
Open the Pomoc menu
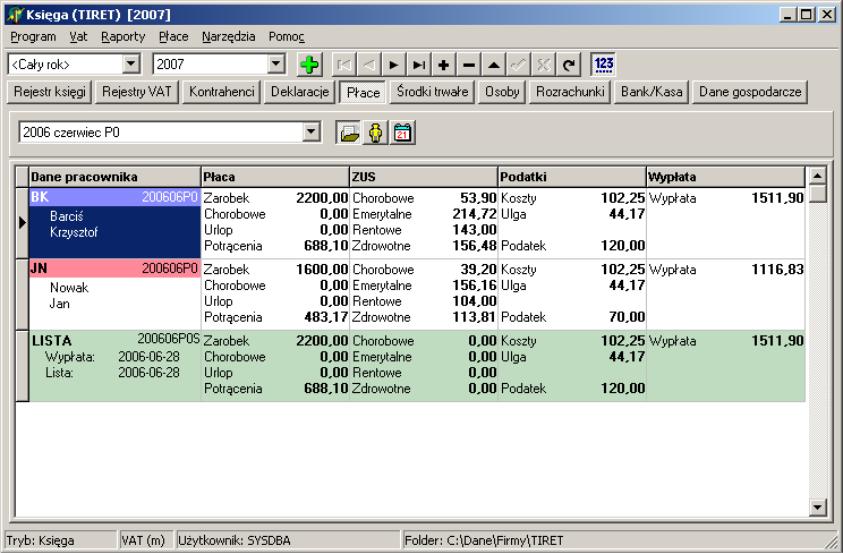pos(287,37)
